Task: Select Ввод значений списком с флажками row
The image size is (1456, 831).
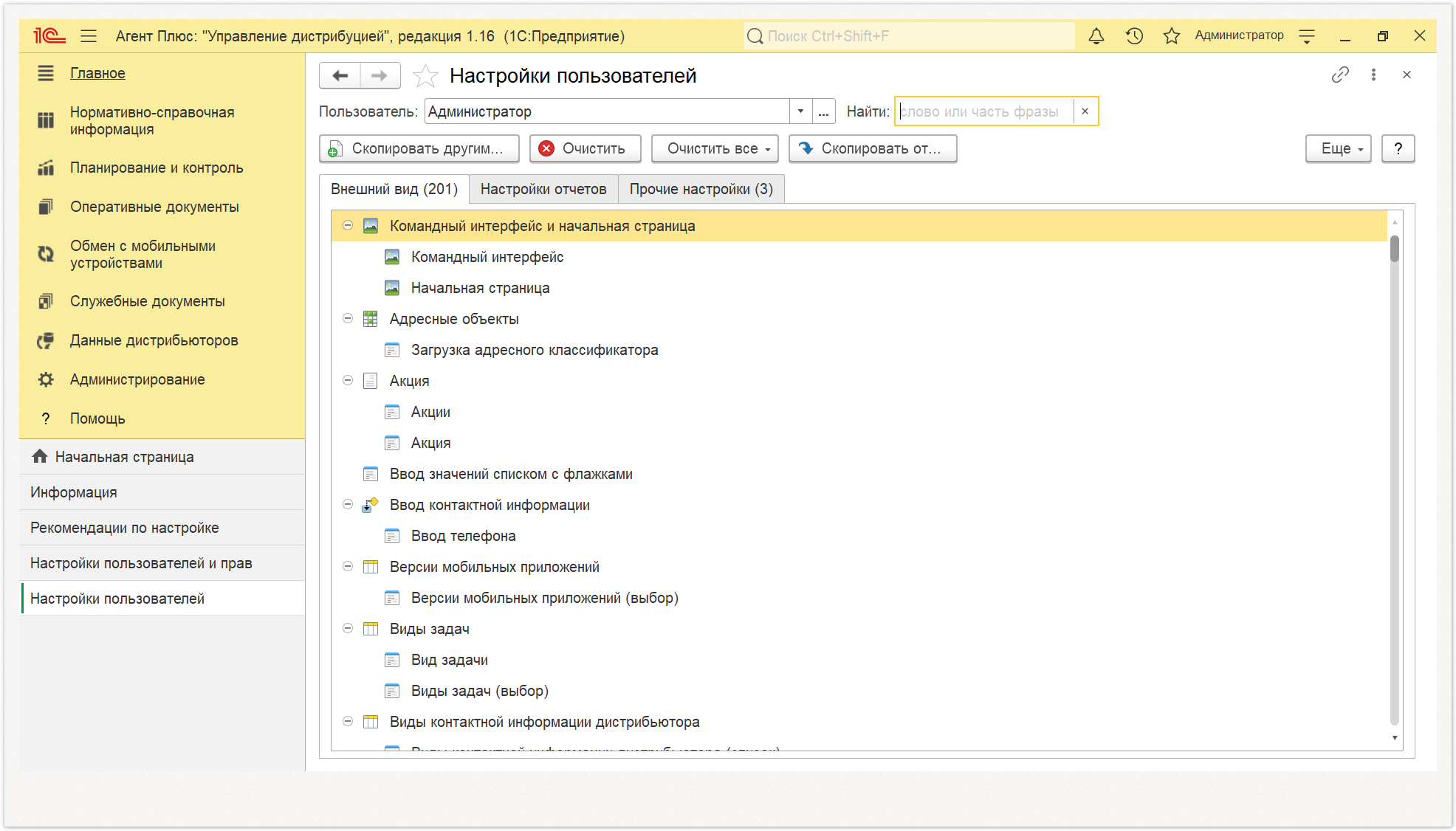Action: click(859, 474)
